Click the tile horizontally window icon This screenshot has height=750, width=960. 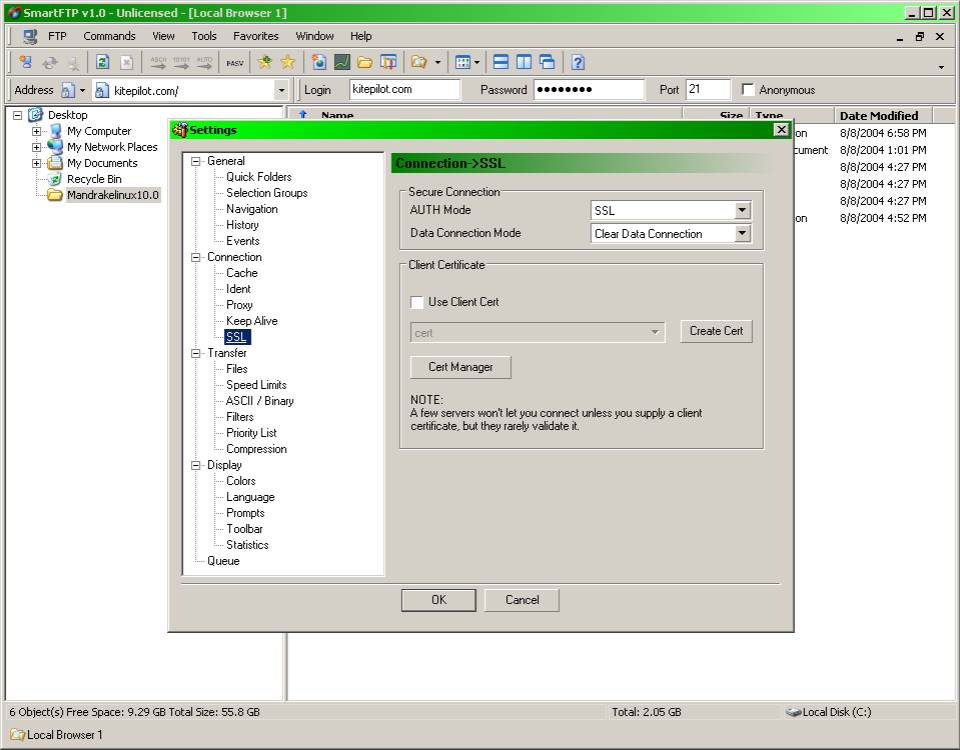[501, 62]
